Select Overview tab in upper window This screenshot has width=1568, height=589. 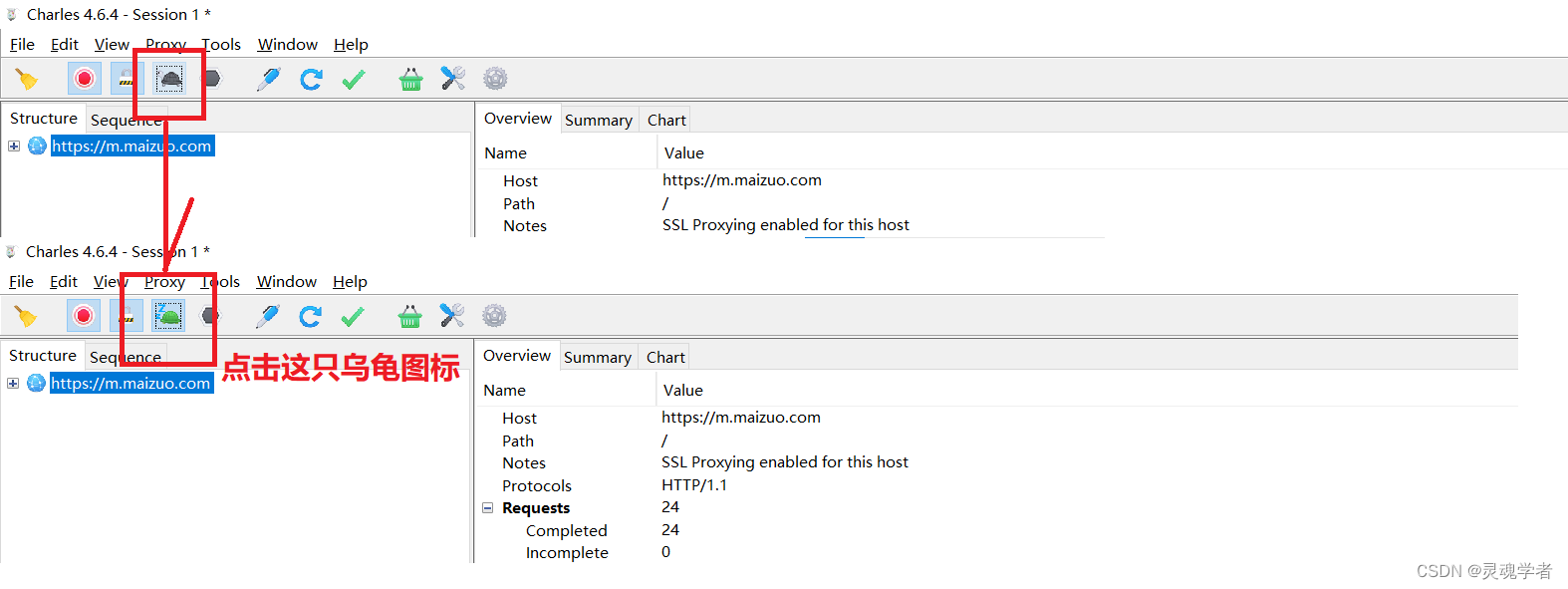click(518, 118)
